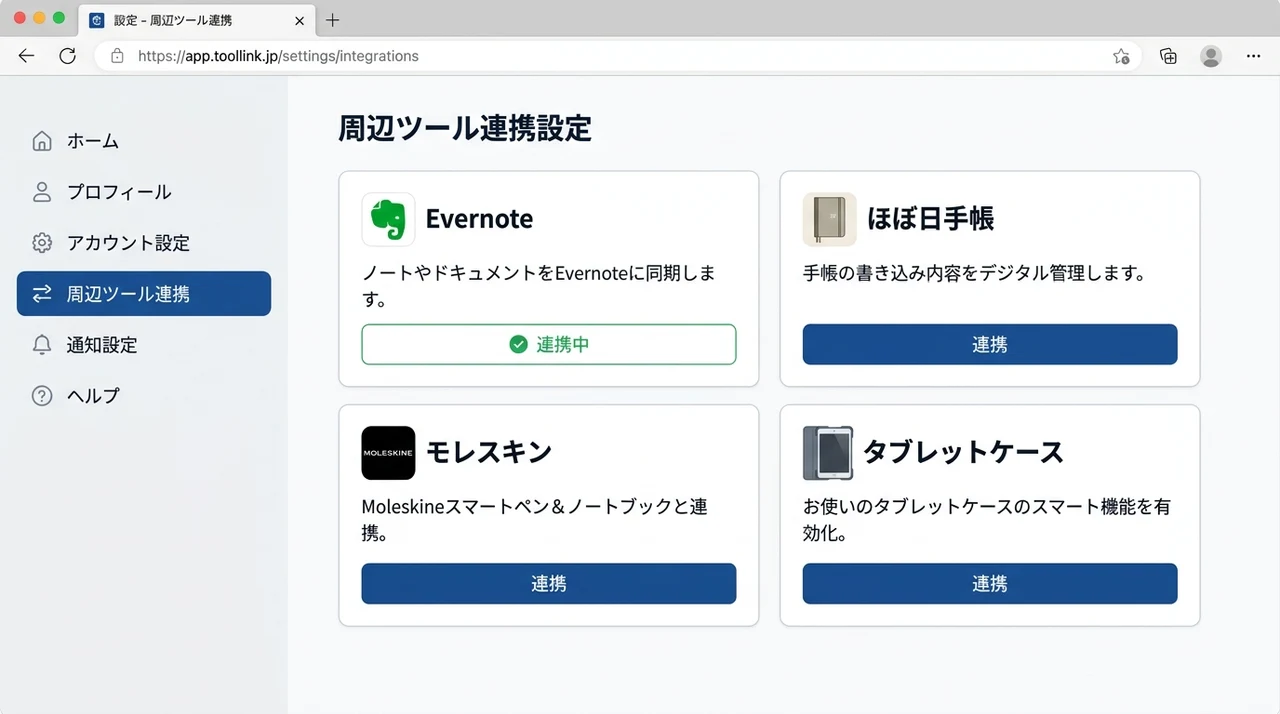Image resolution: width=1280 pixels, height=714 pixels.
Task: Click 連携 button for タブレットケース
Action: [x=990, y=584]
